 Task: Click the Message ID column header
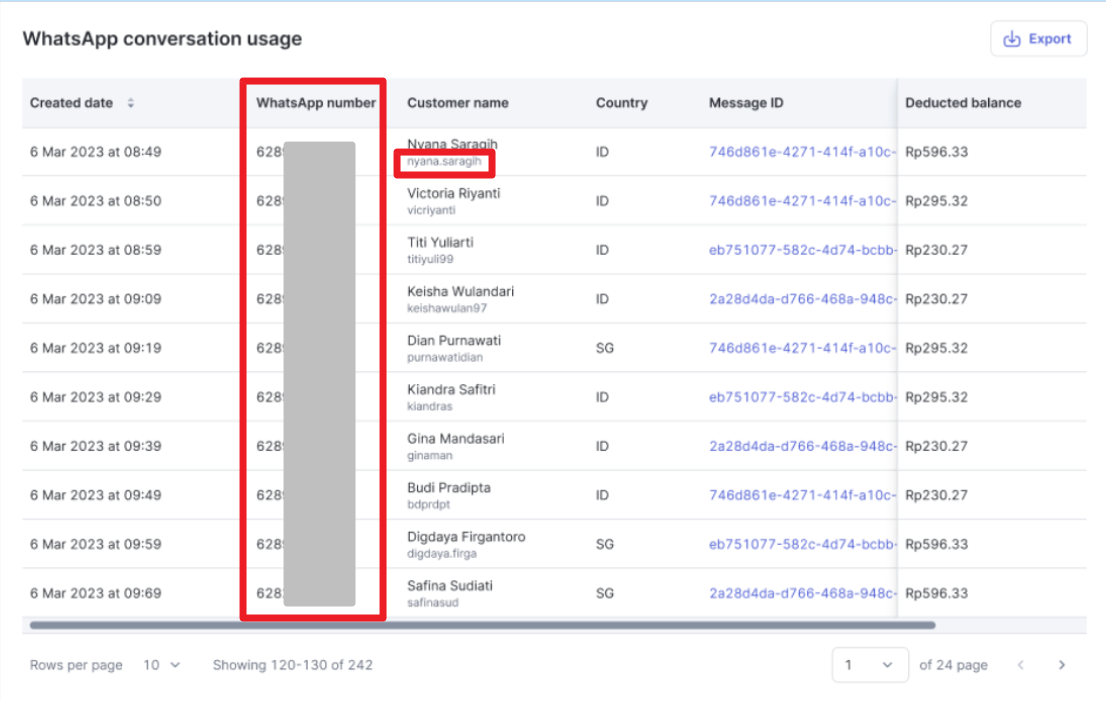coord(746,103)
